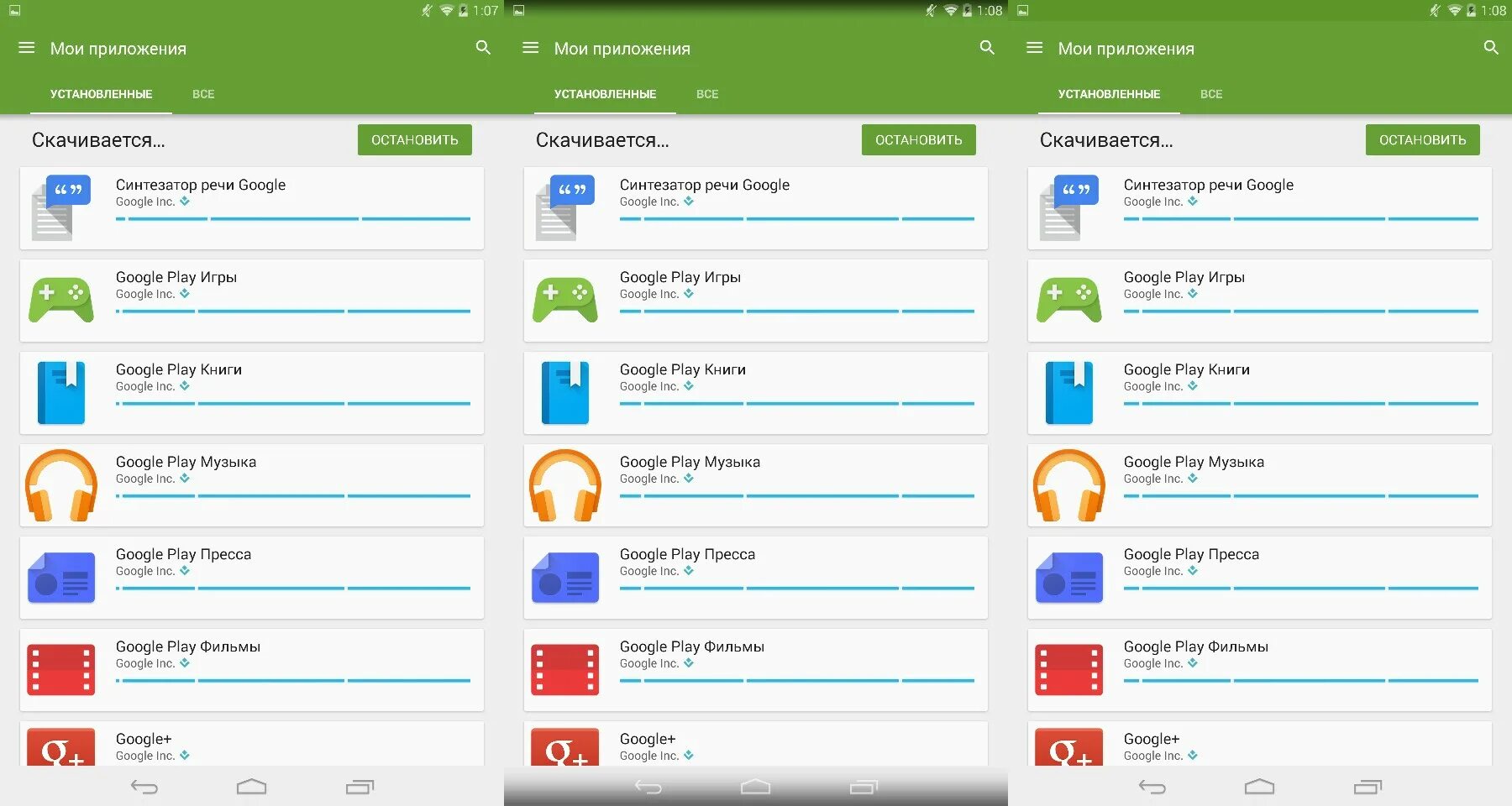Open Google Play Музыка headphones icon, left screenshot
Image resolution: width=1512 pixels, height=806 pixels.
[61, 485]
